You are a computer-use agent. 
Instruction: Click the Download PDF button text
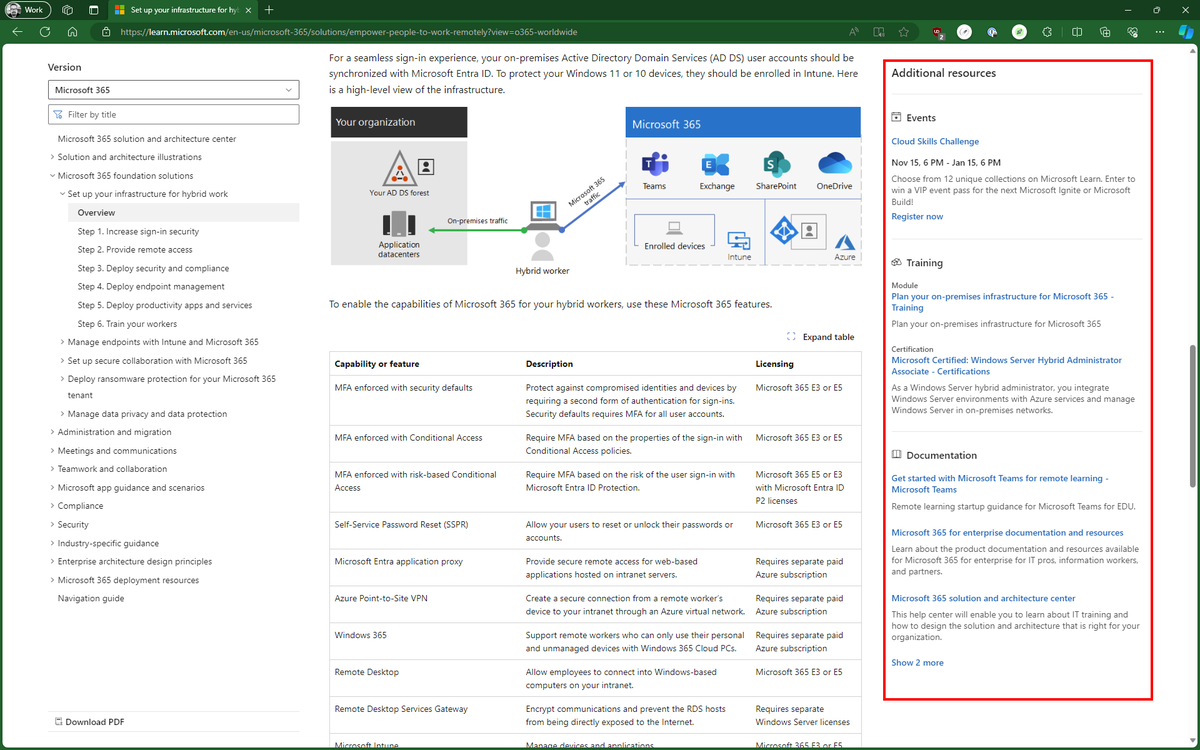click(95, 722)
